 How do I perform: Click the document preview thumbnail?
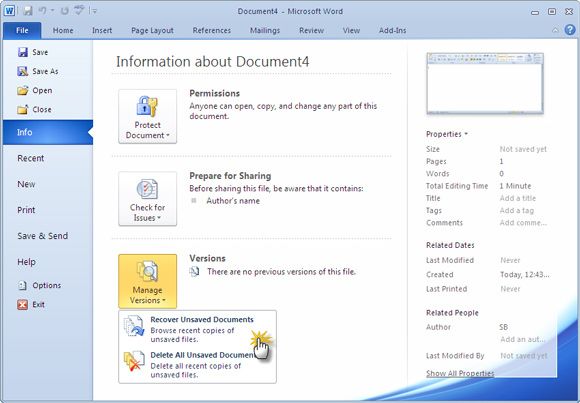click(485, 83)
